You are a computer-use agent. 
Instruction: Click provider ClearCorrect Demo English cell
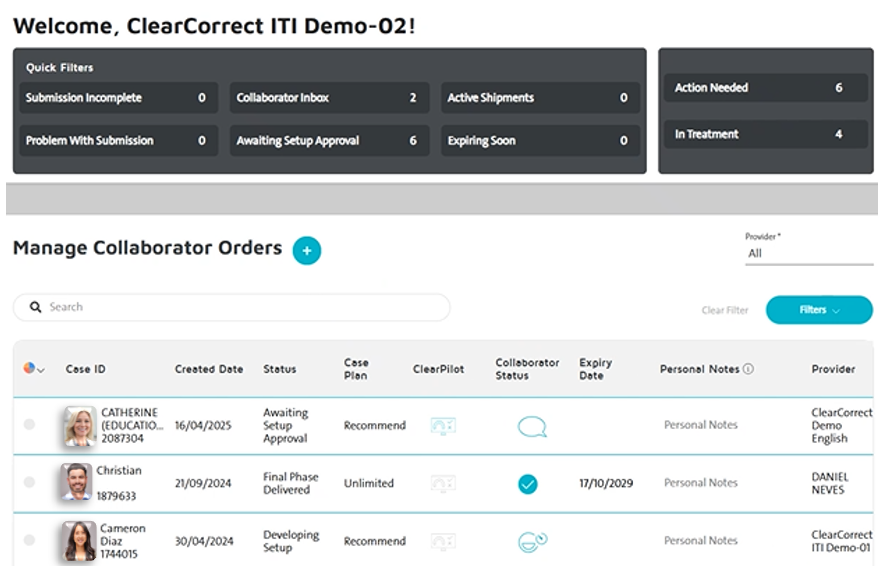point(842,425)
